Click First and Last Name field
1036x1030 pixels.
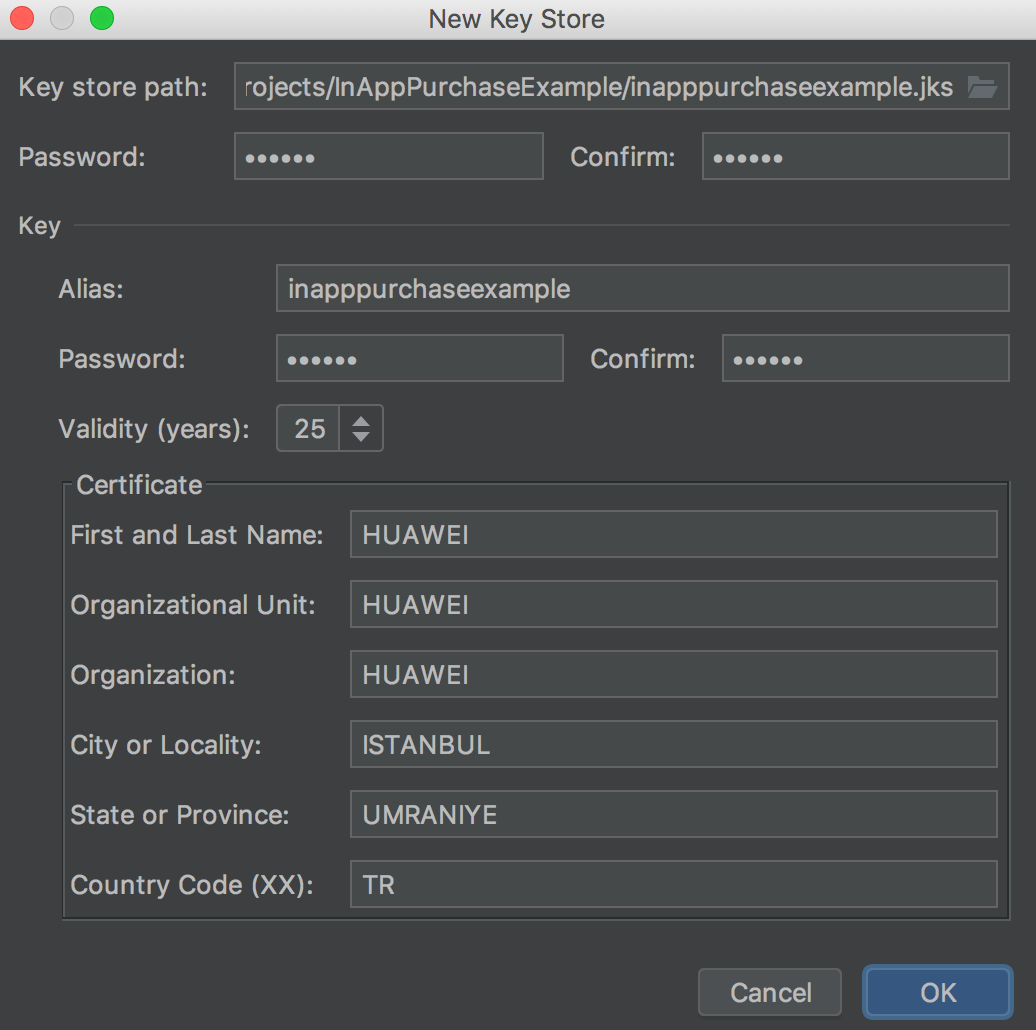(x=673, y=534)
